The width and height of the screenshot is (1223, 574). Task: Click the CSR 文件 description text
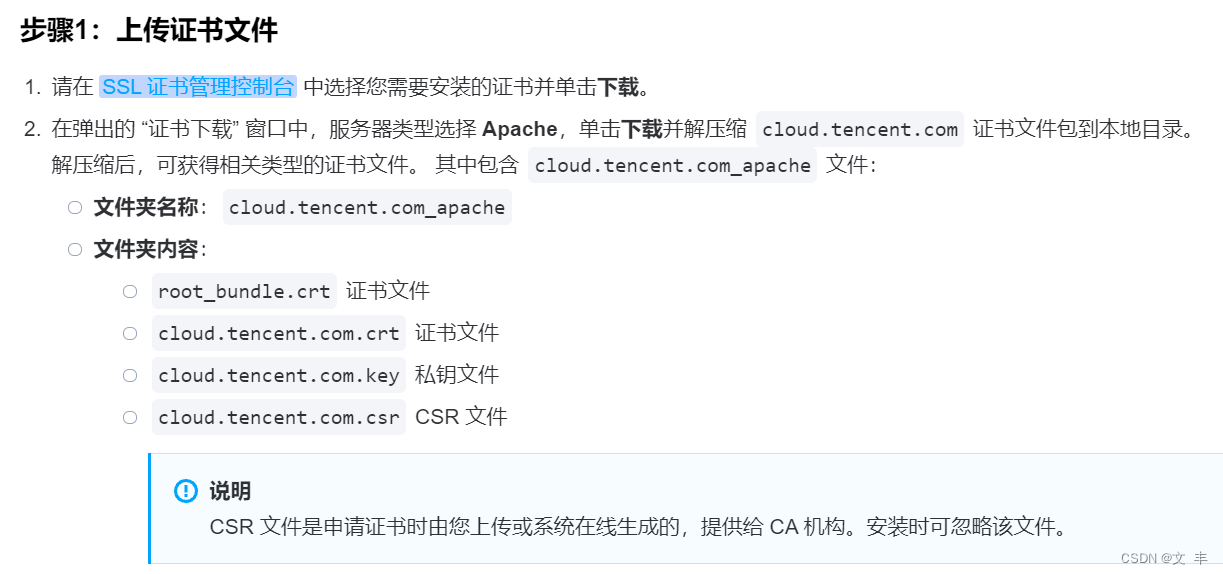(x=461, y=417)
